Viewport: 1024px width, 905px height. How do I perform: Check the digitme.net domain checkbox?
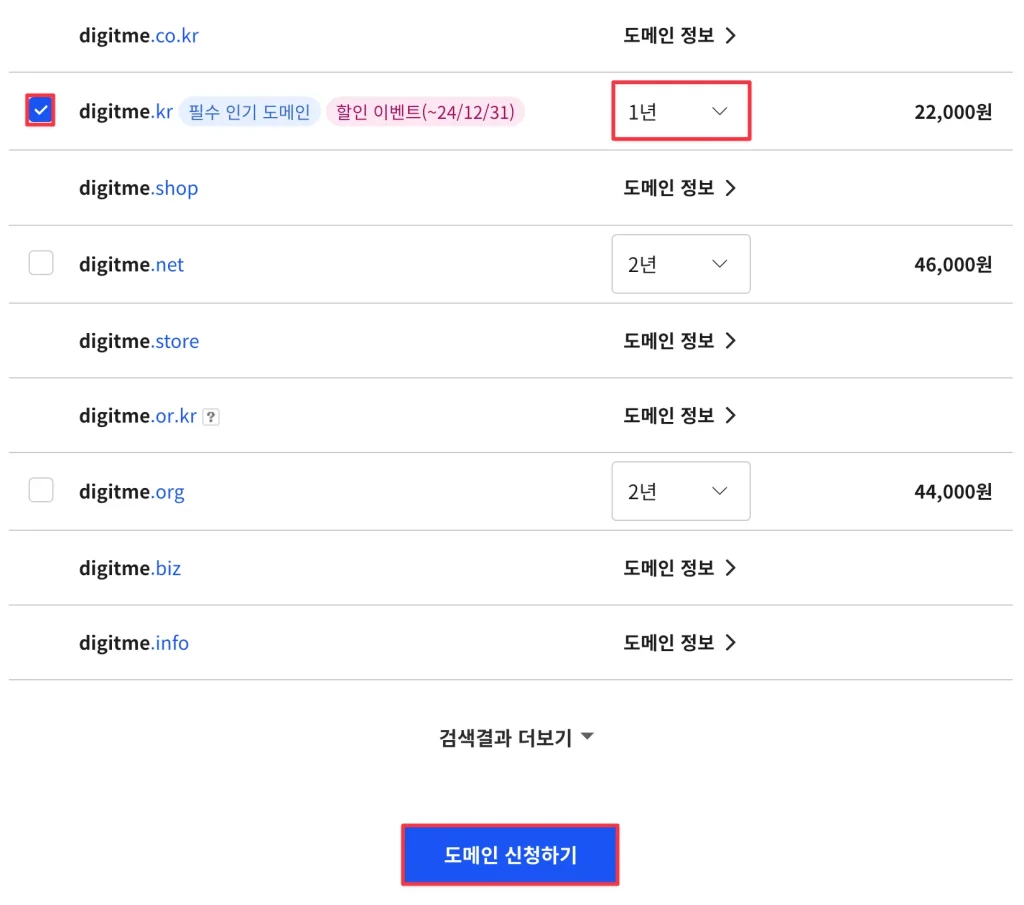point(41,263)
